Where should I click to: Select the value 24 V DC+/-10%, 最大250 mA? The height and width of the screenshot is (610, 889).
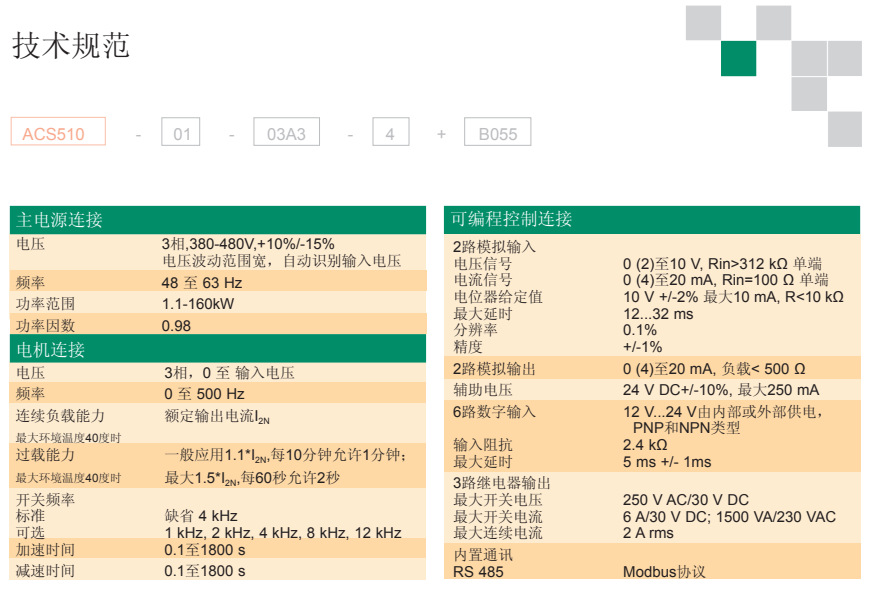pyautogui.click(x=721, y=390)
